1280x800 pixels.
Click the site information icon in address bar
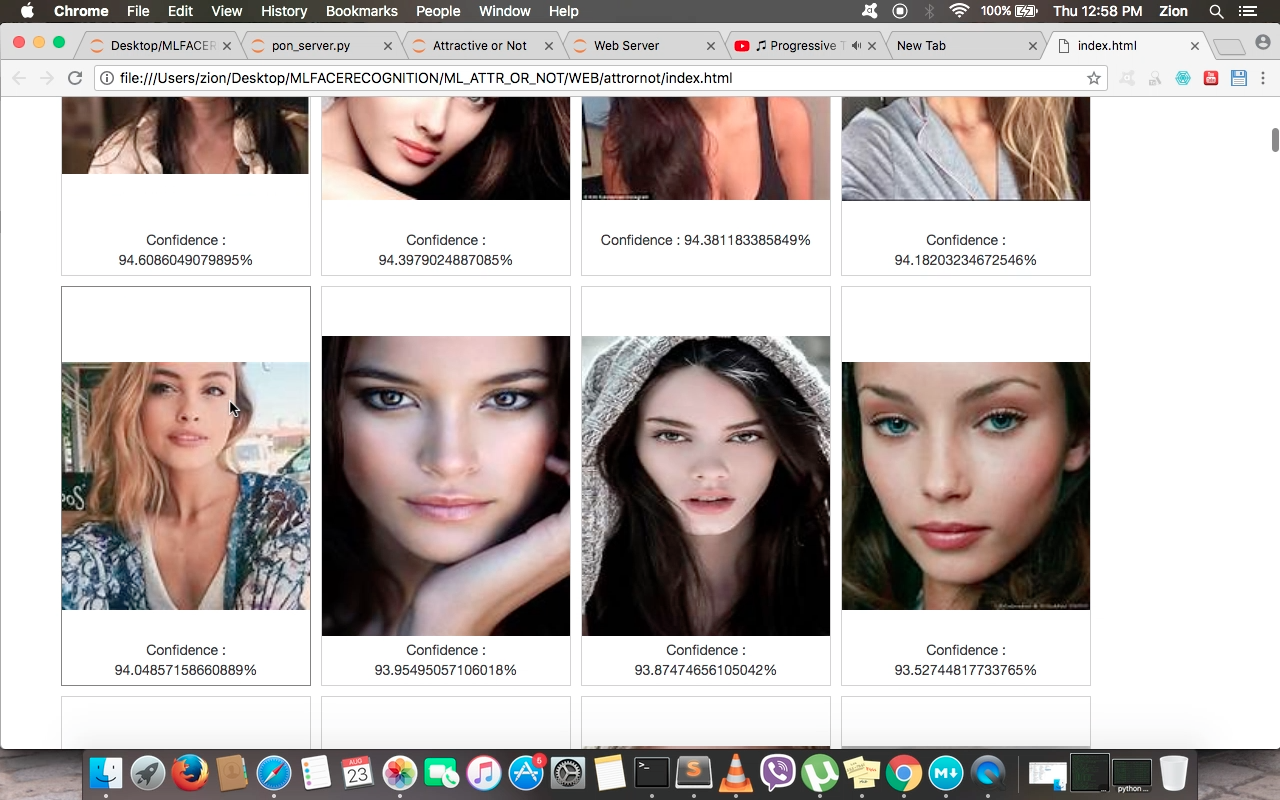click(107, 78)
